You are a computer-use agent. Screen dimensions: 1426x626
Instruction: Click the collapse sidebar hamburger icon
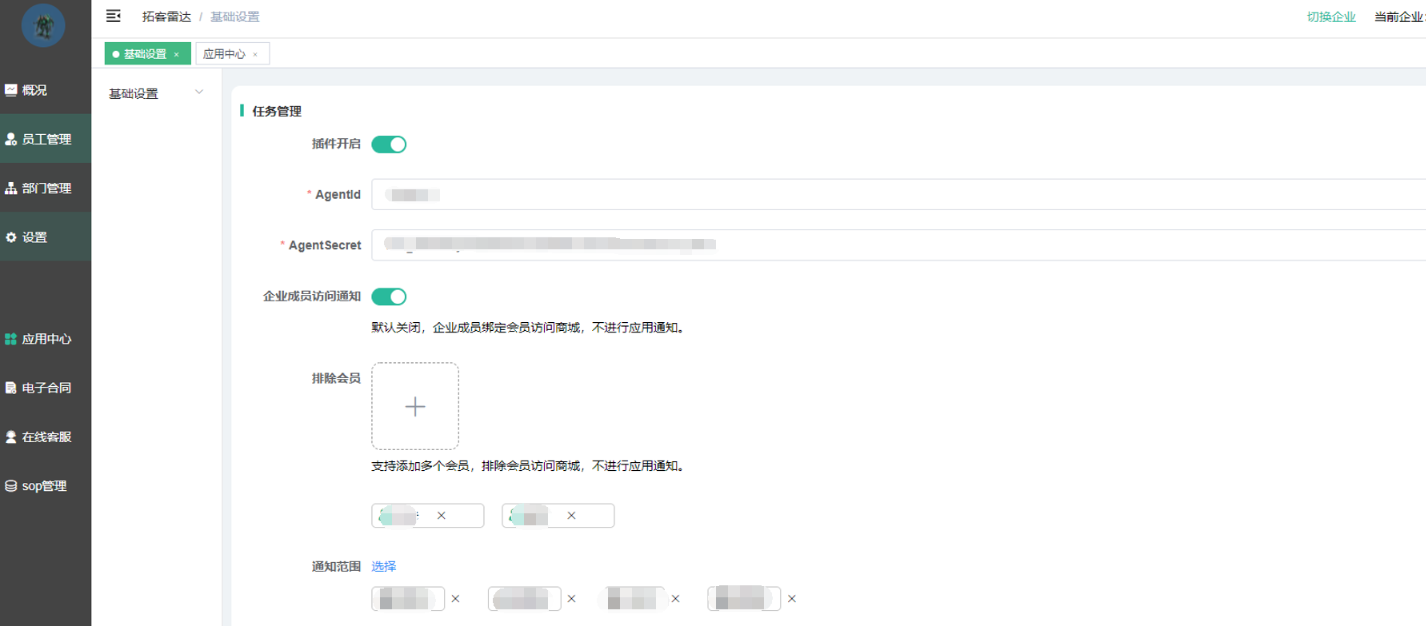pos(113,16)
